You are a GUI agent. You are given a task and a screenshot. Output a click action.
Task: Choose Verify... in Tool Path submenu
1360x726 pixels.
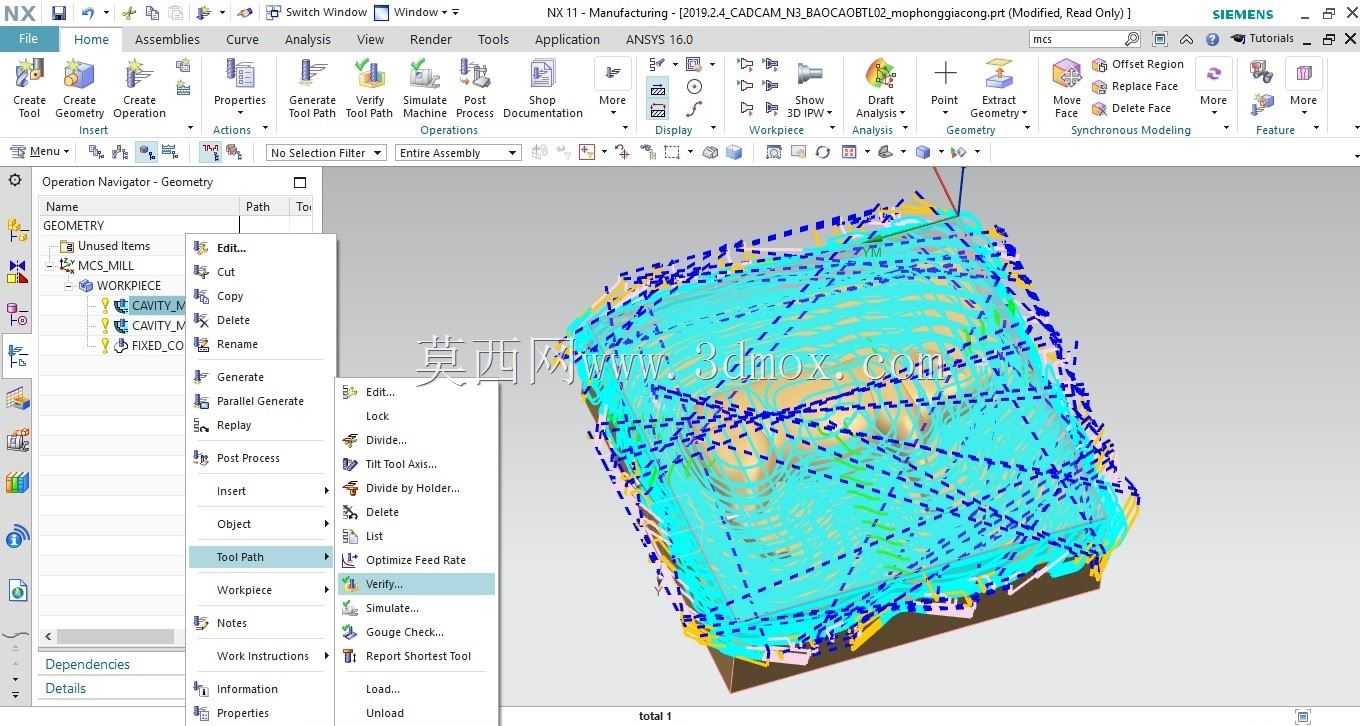416,584
